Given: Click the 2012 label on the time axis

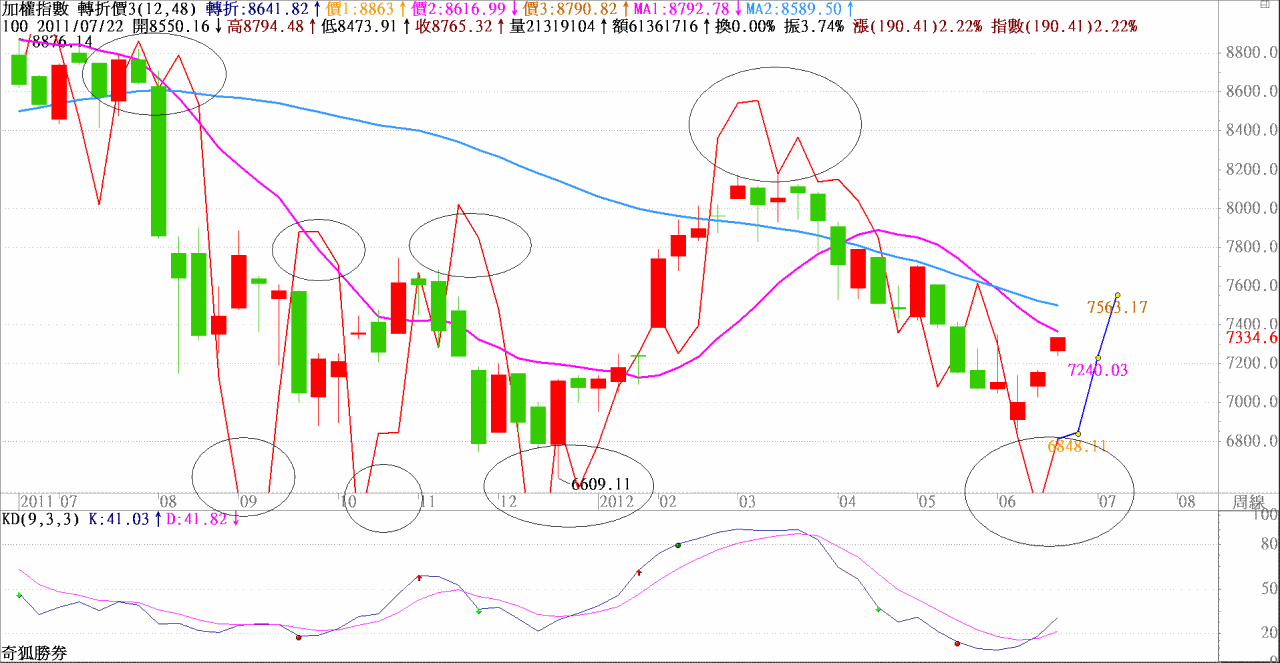Looking at the screenshot, I should [x=617, y=500].
